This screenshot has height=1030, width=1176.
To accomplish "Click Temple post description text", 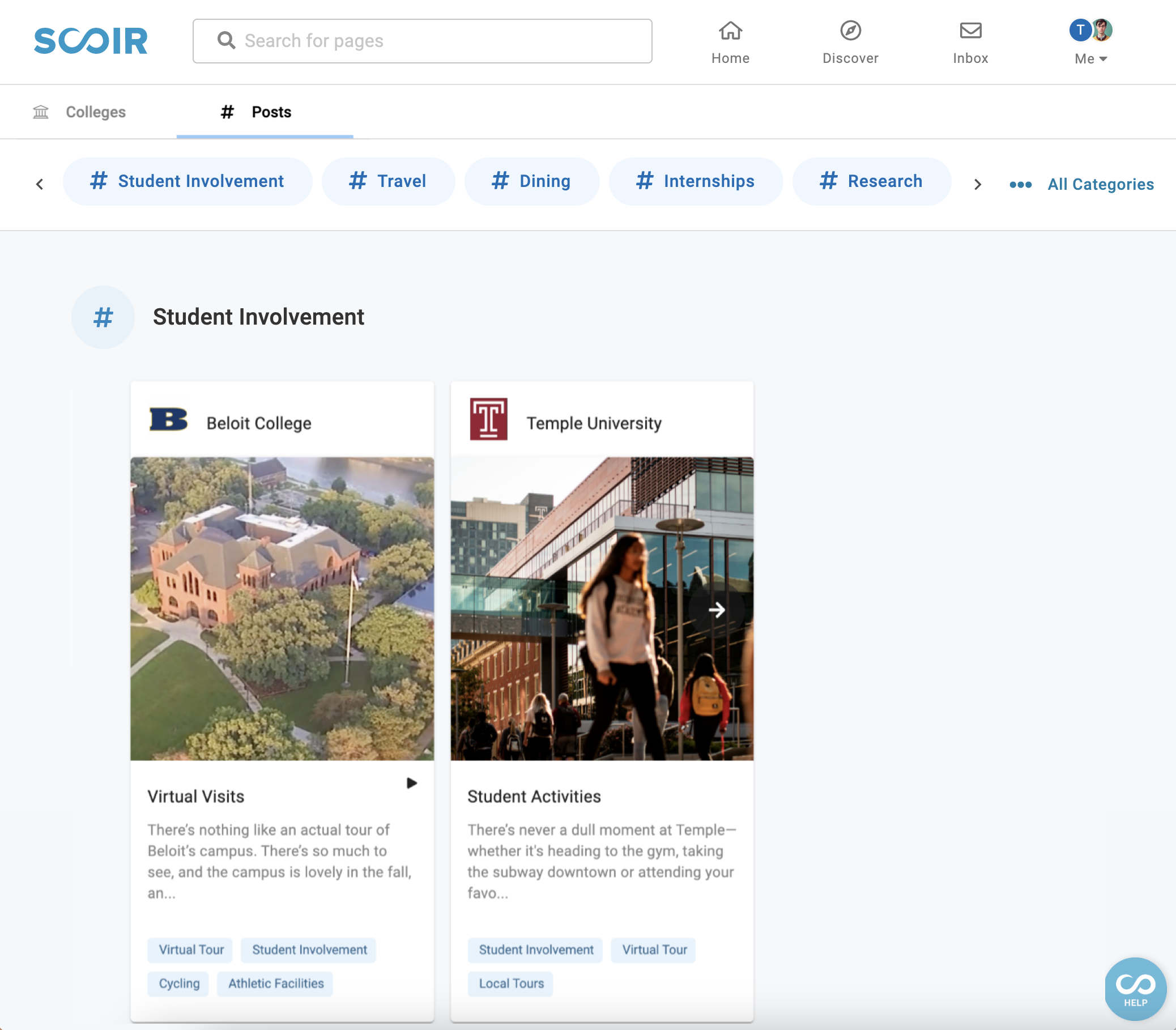I will pos(602,862).
